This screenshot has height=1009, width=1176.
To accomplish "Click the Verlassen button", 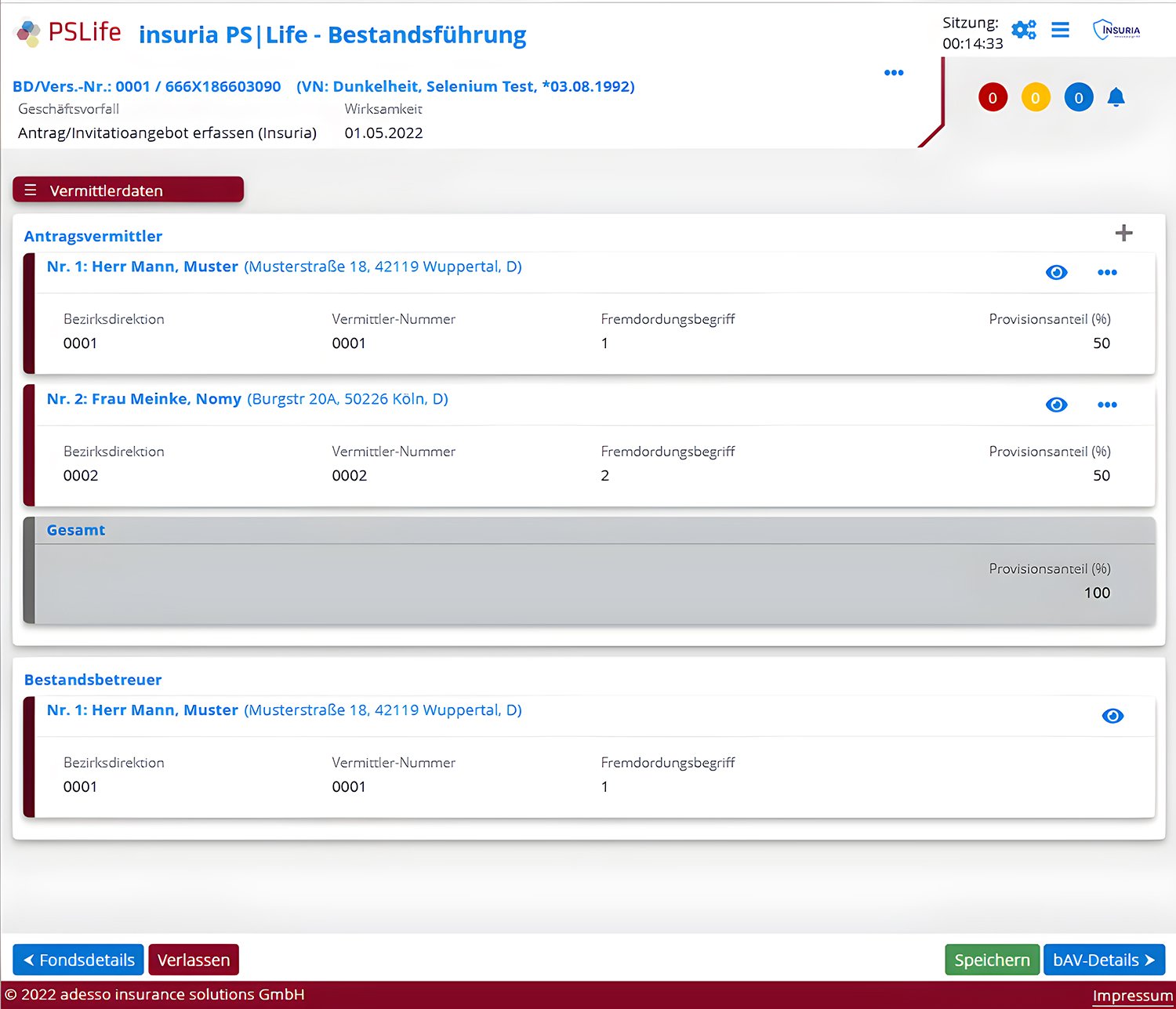I will point(194,960).
